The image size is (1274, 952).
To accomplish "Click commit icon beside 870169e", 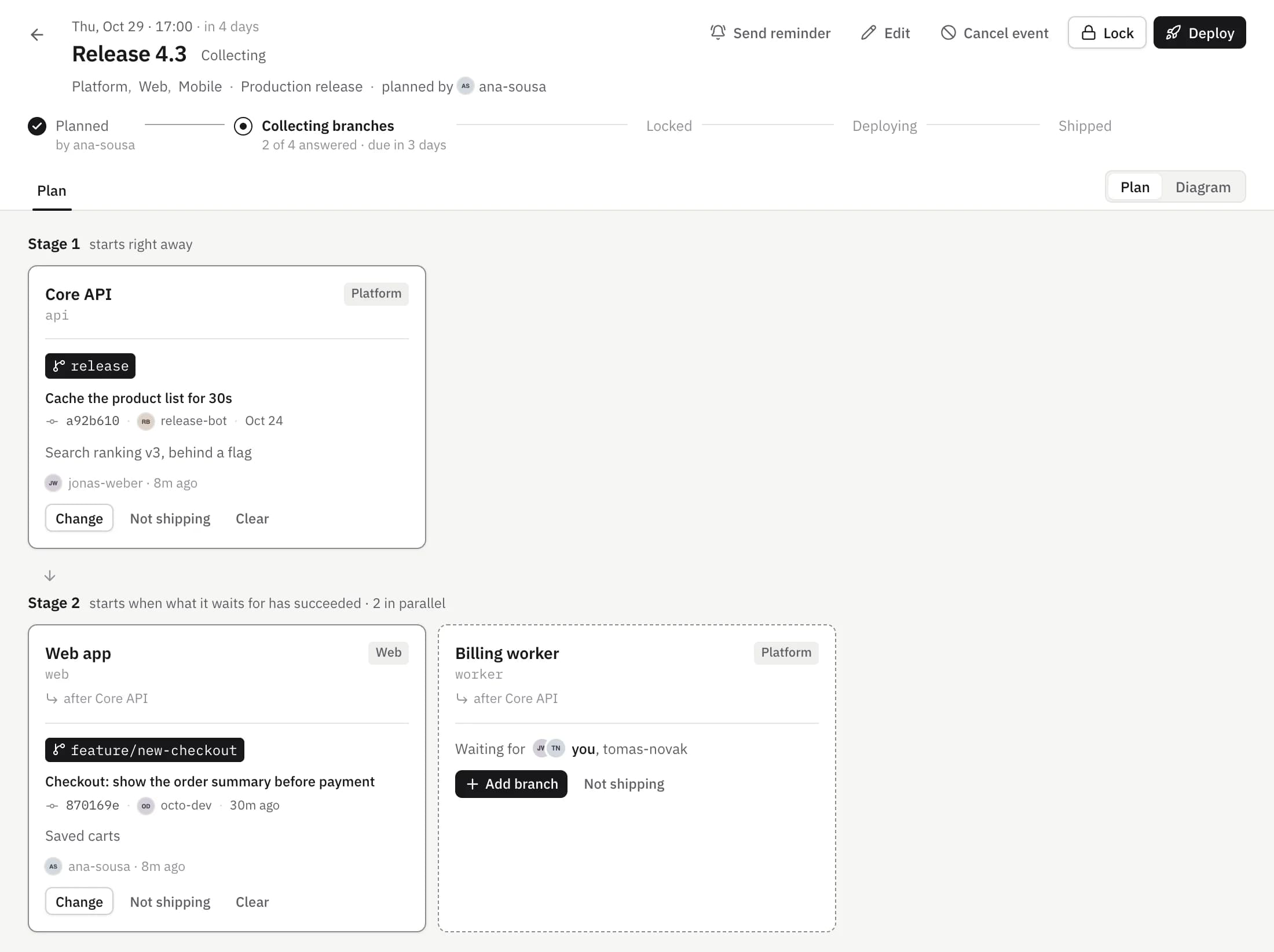I will pyautogui.click(x=52, y=805).
